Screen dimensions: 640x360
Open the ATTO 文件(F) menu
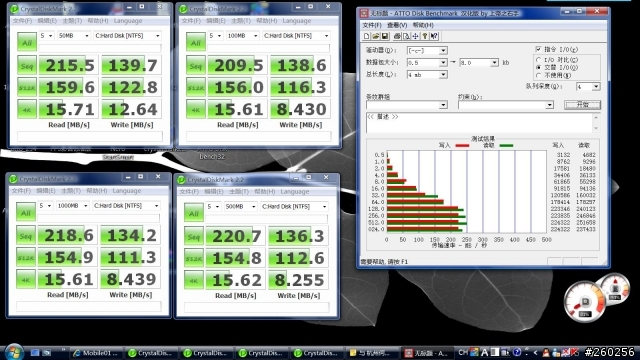click(x=371, y=25)
